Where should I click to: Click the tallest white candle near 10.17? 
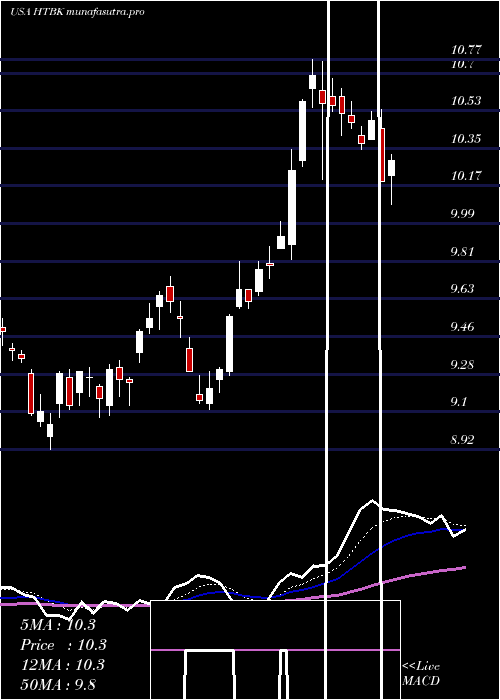tap(292, 207)
